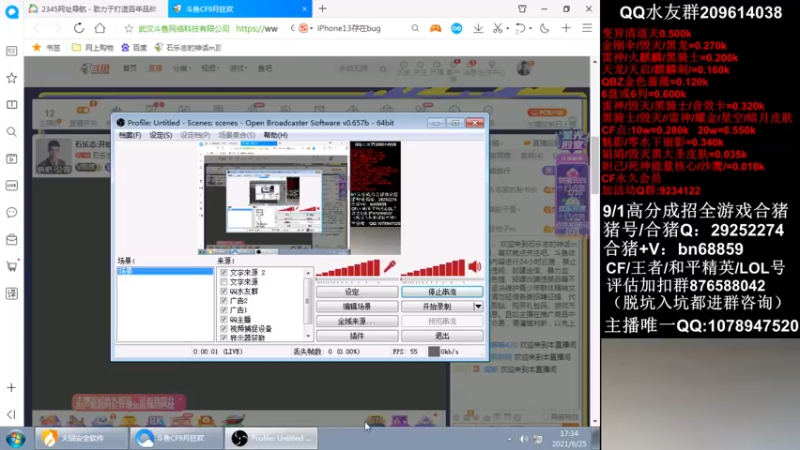800x450 pixels.
Task: Open the 档案(F) menu in OBS
Action: (x=130, y=135)
